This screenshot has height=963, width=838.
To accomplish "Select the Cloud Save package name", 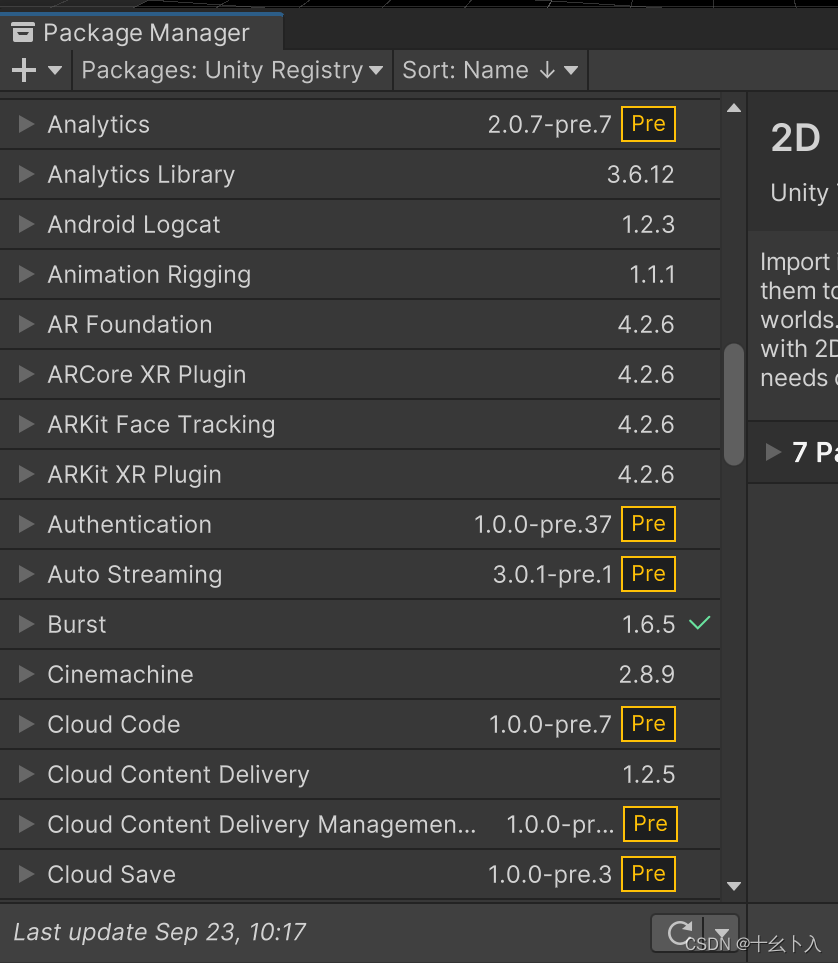I will [112, 875].
